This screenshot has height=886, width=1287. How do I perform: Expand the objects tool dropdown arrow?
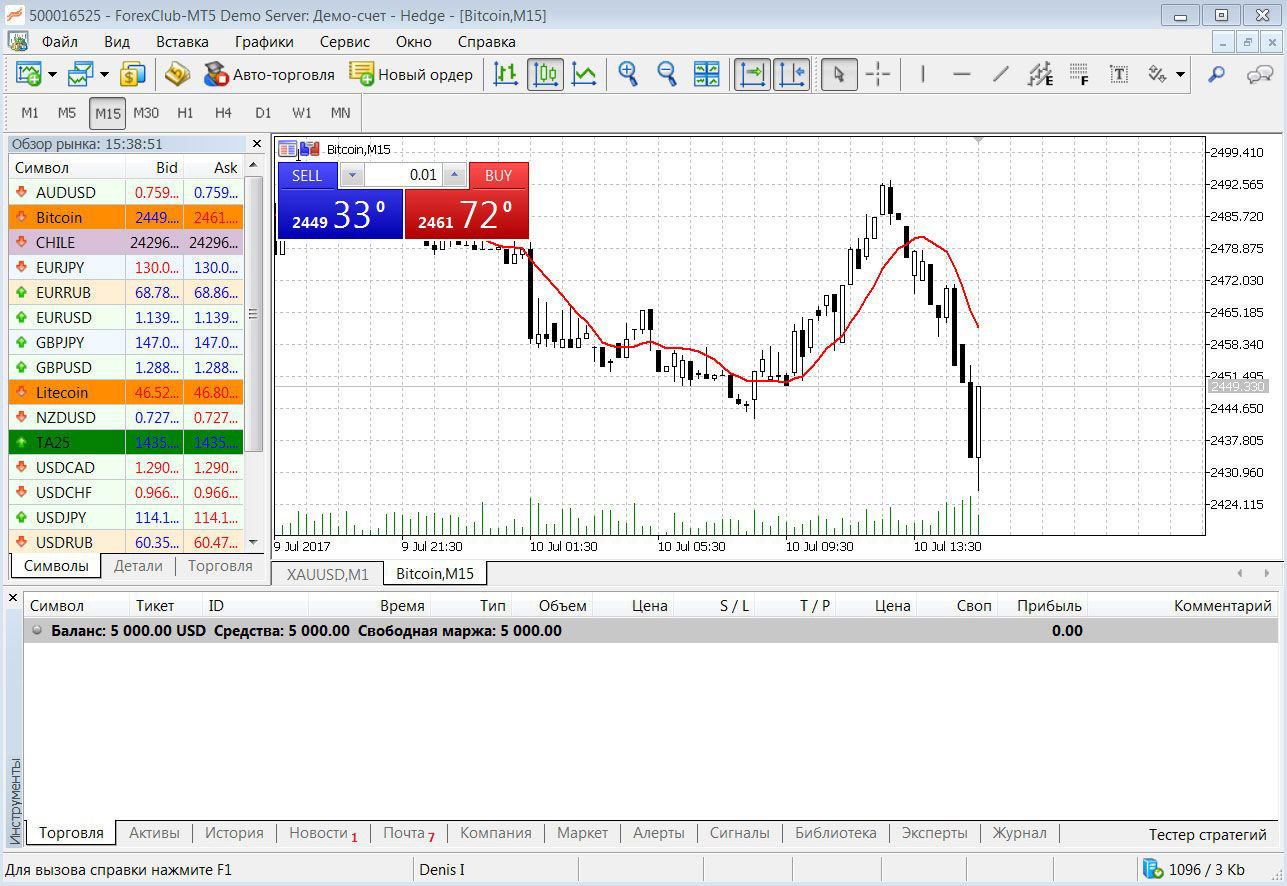[x=1181, y=74]
